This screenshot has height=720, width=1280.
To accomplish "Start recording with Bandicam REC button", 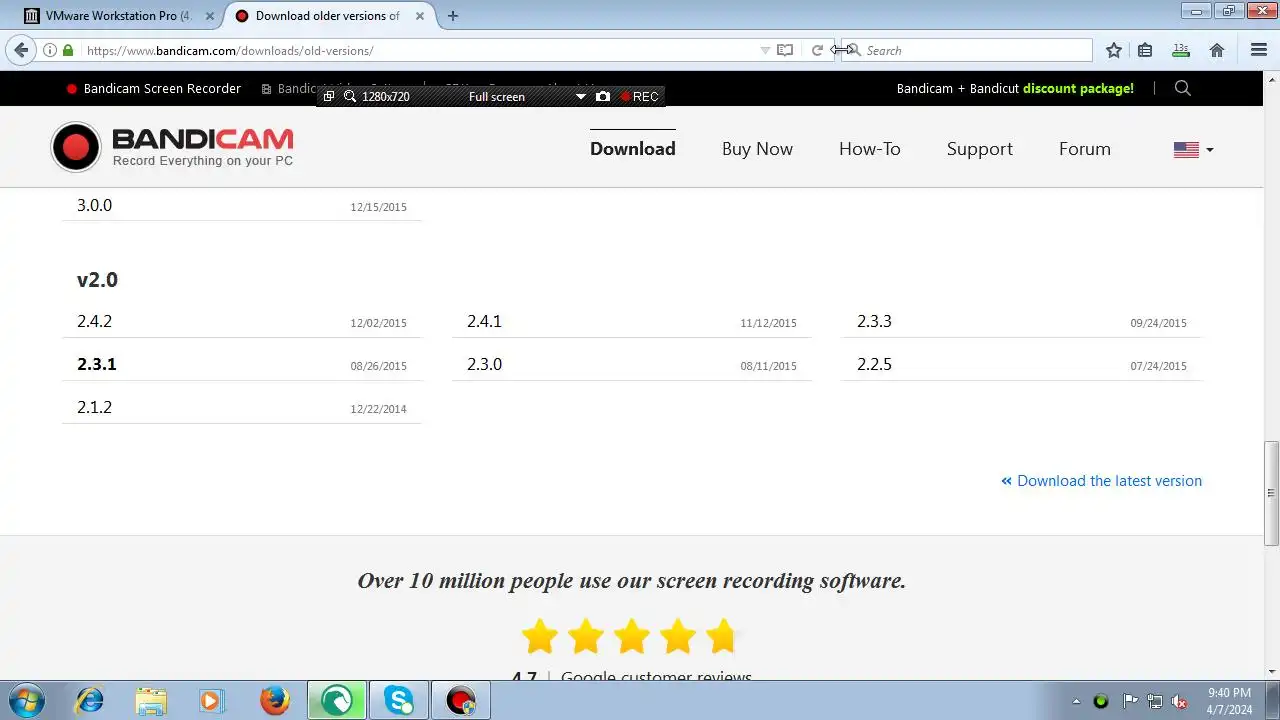I will pyautogui.click(x=639, y=96).
